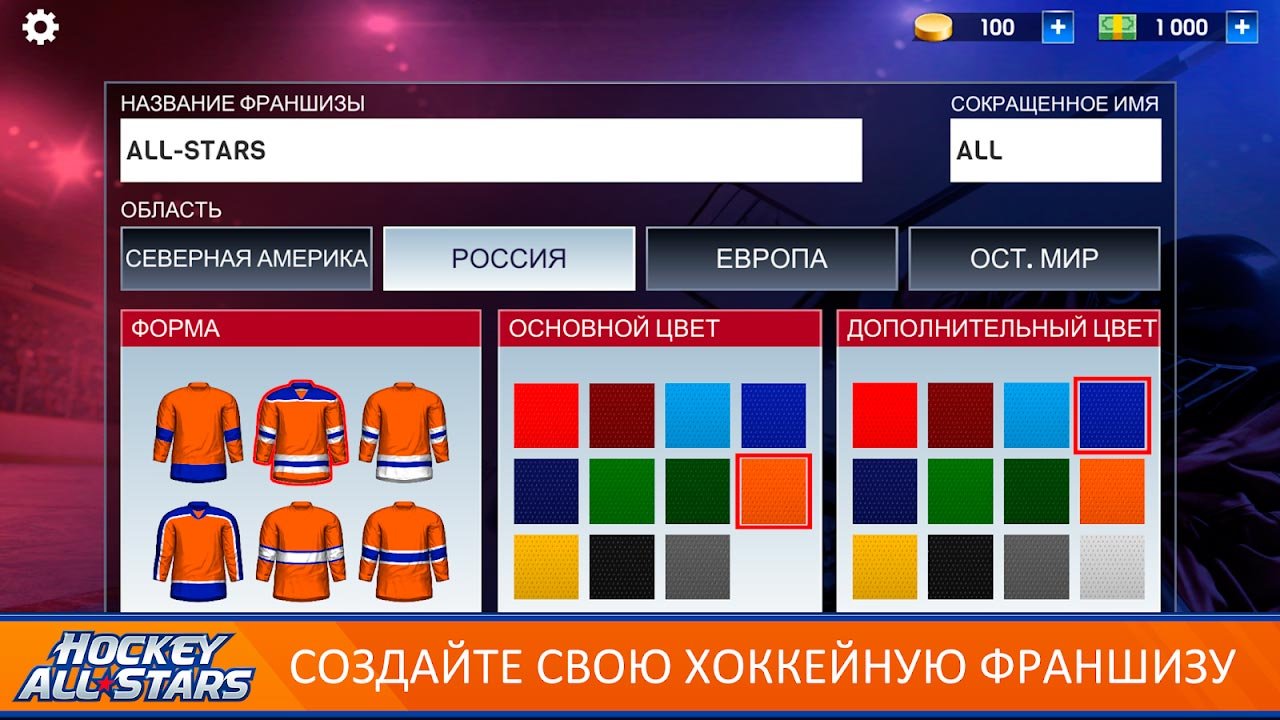
Task: Select the bottom-right jersey with the blue stripe
Action: (x=402, y=550)
